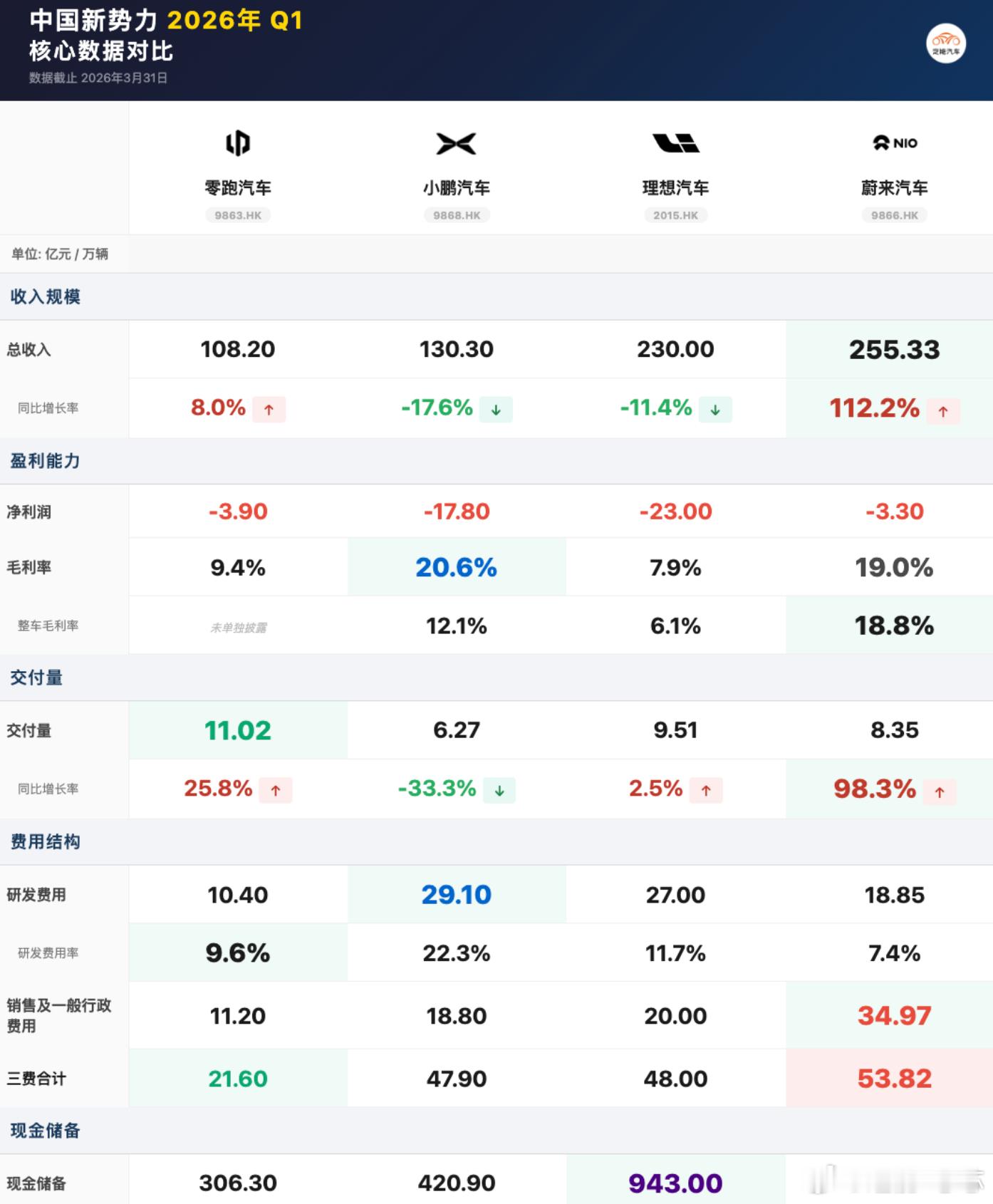Click the net profit value -23.00
Image resolution: width=993 pixels, height=1204 pixels.
click(x=675, y=512)
